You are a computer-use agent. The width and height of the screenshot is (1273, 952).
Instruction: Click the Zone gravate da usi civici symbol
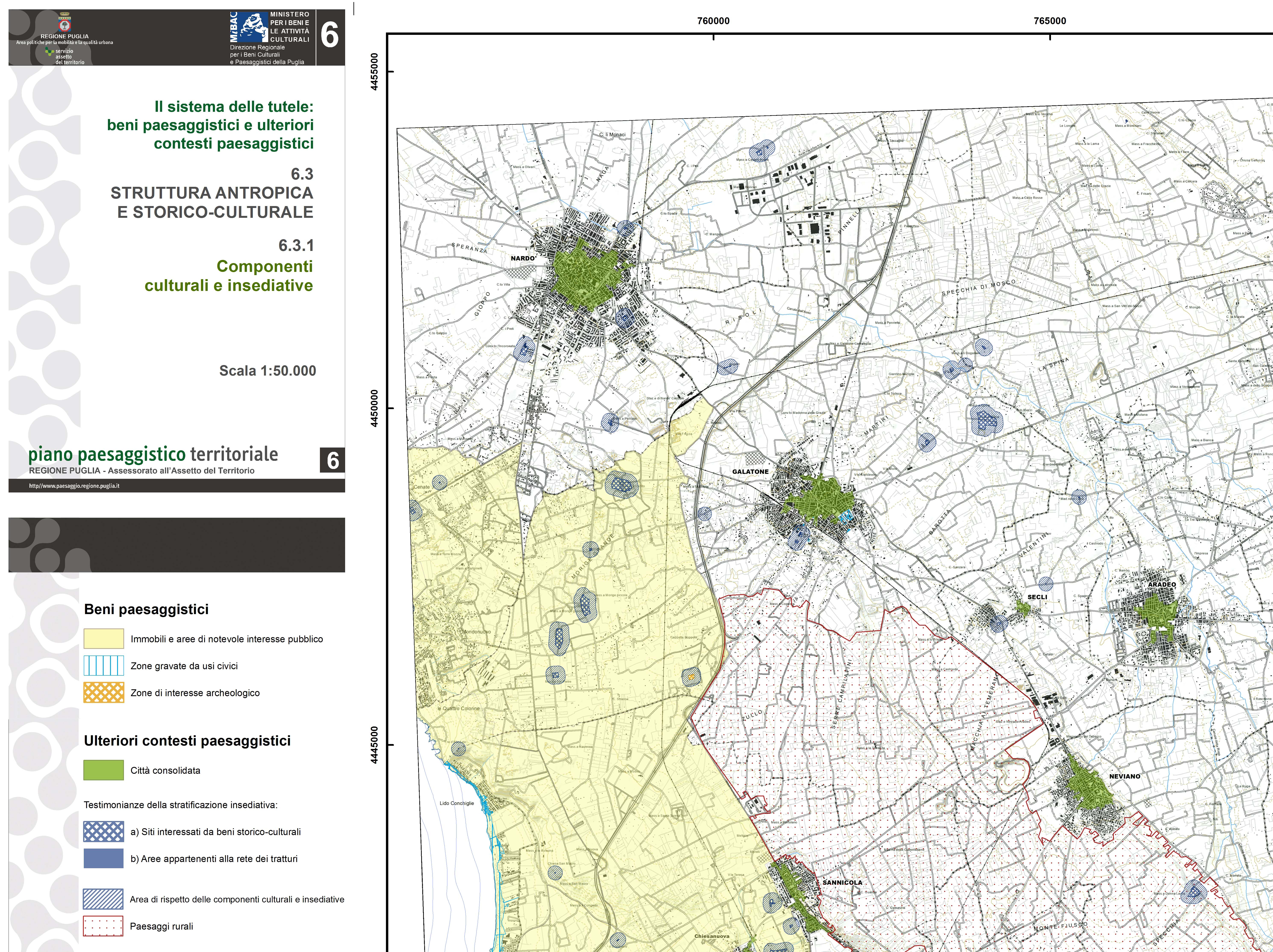click(104, 666)
